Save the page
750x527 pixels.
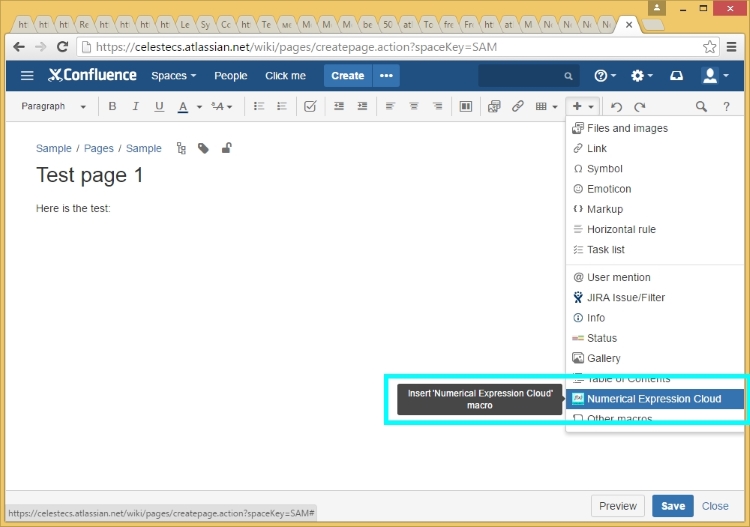click(673, 506)
